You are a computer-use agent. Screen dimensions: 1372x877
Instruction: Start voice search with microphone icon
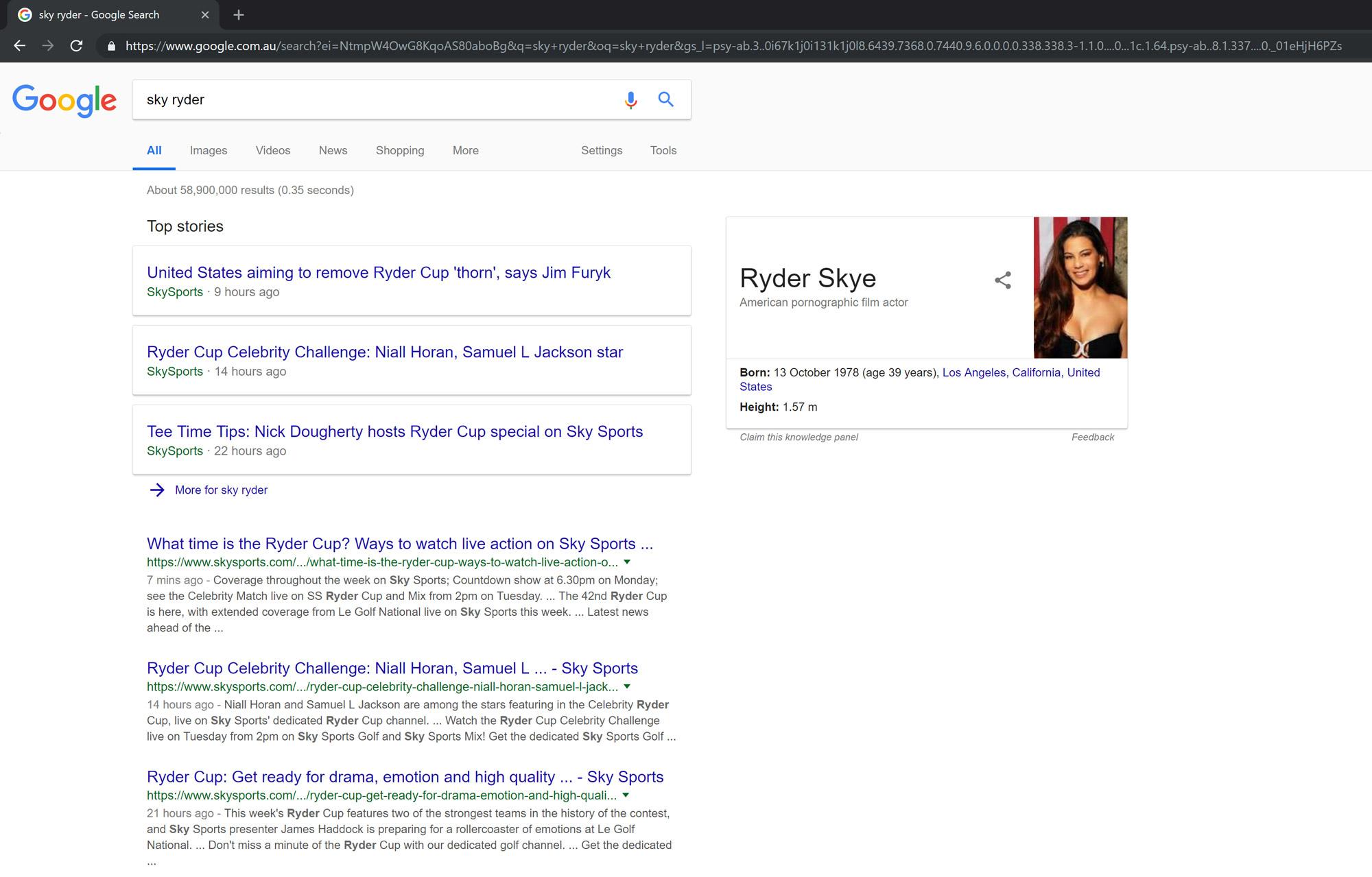tap(630, 100)
